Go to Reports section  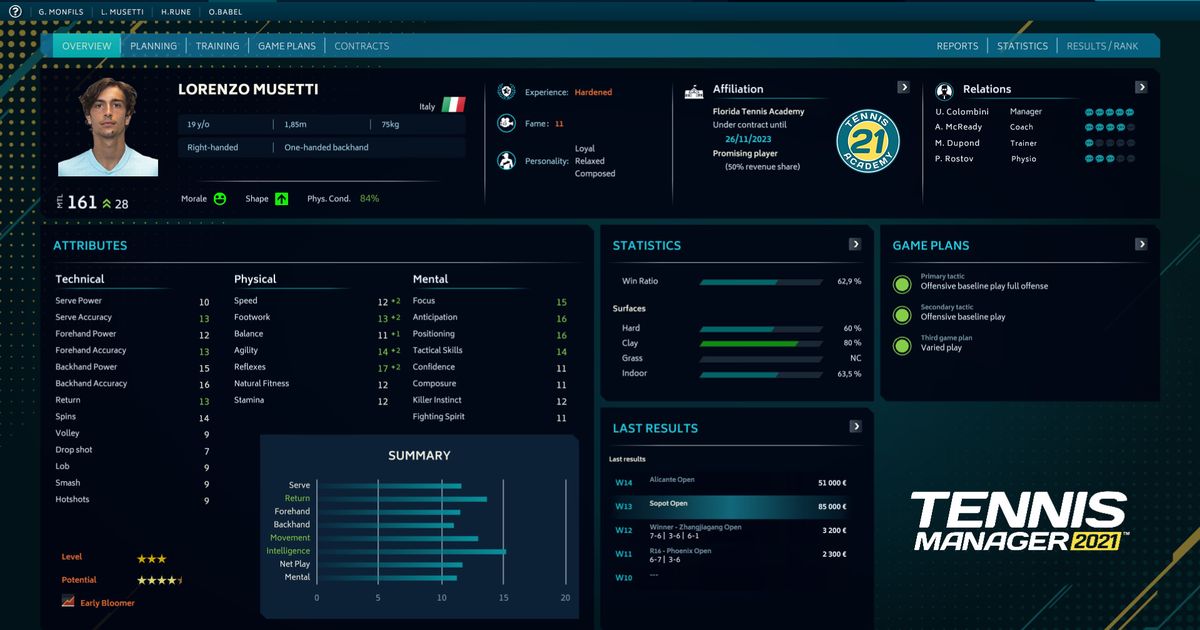(x=957, y=46)
